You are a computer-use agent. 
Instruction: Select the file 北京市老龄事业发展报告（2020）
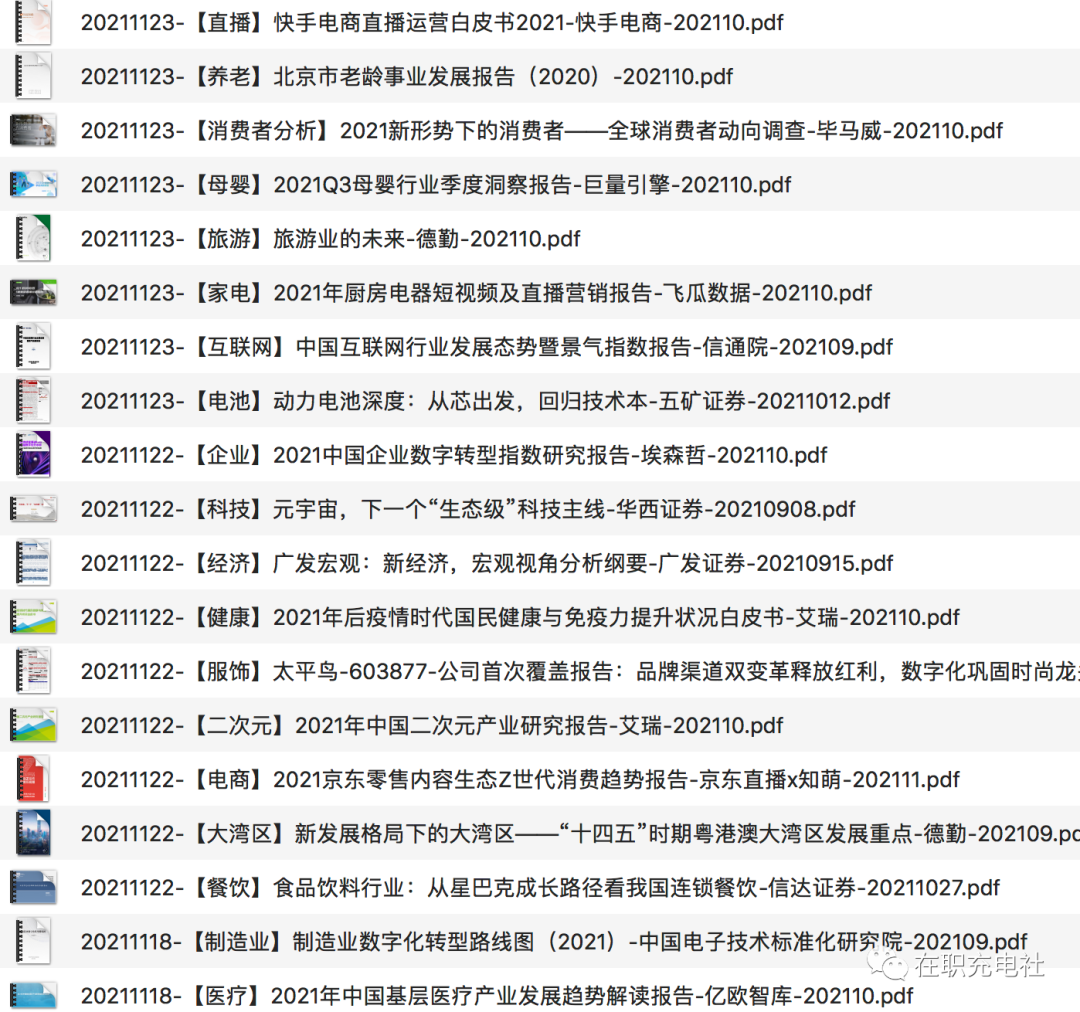tap(406, 76)
